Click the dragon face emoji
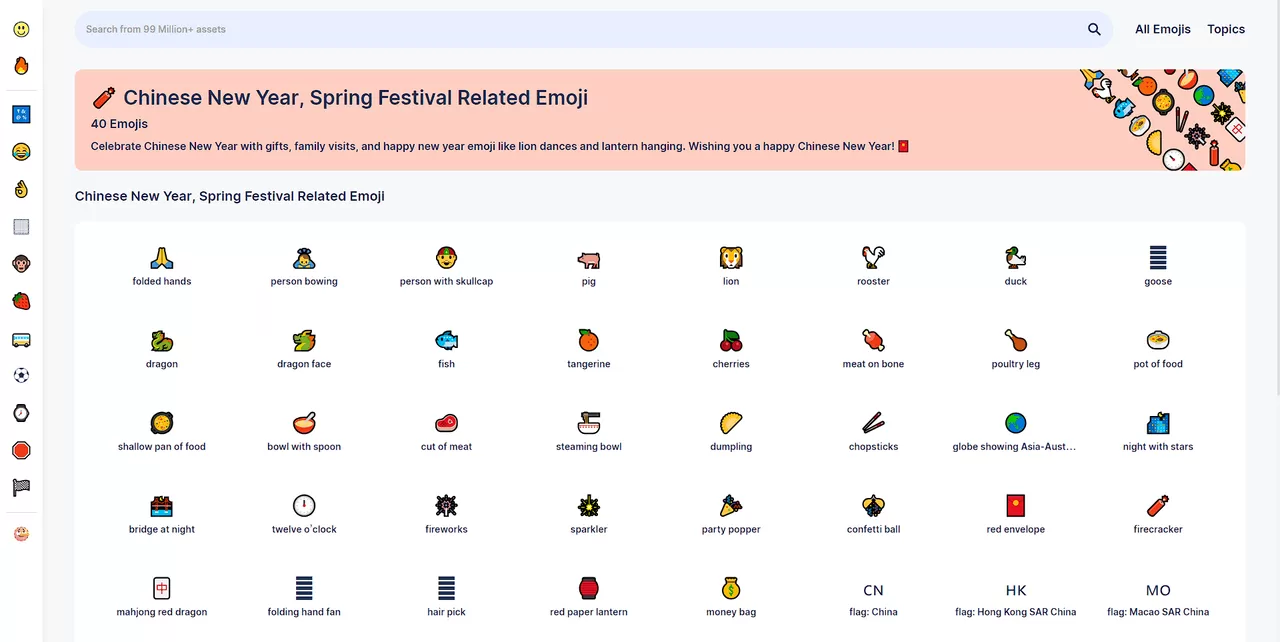The width and height of the screenshot is (1280, 642). click(x=303, y=340)
